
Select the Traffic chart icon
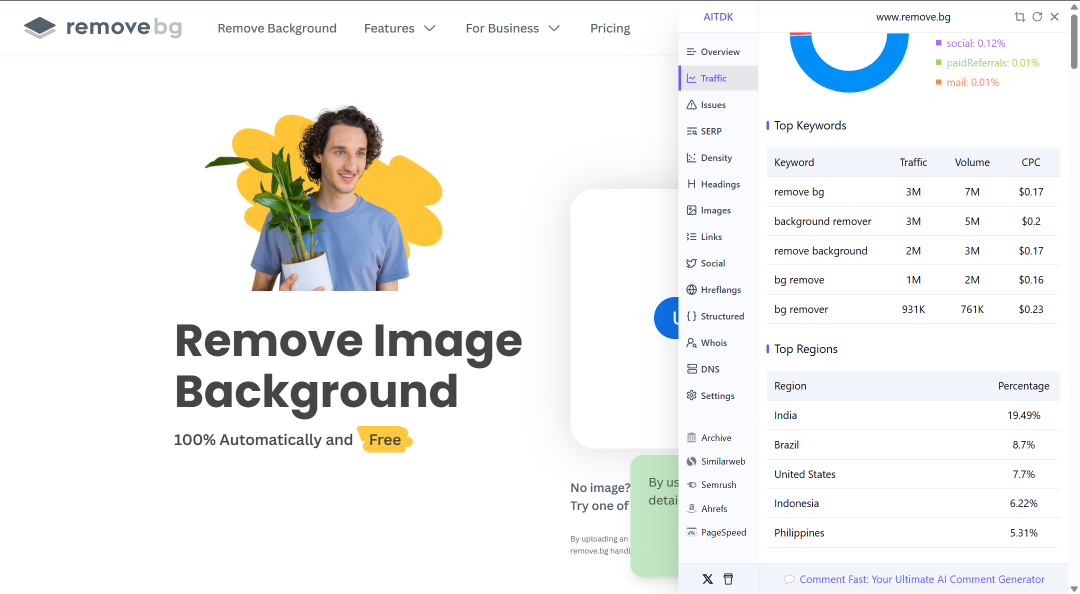692,78
